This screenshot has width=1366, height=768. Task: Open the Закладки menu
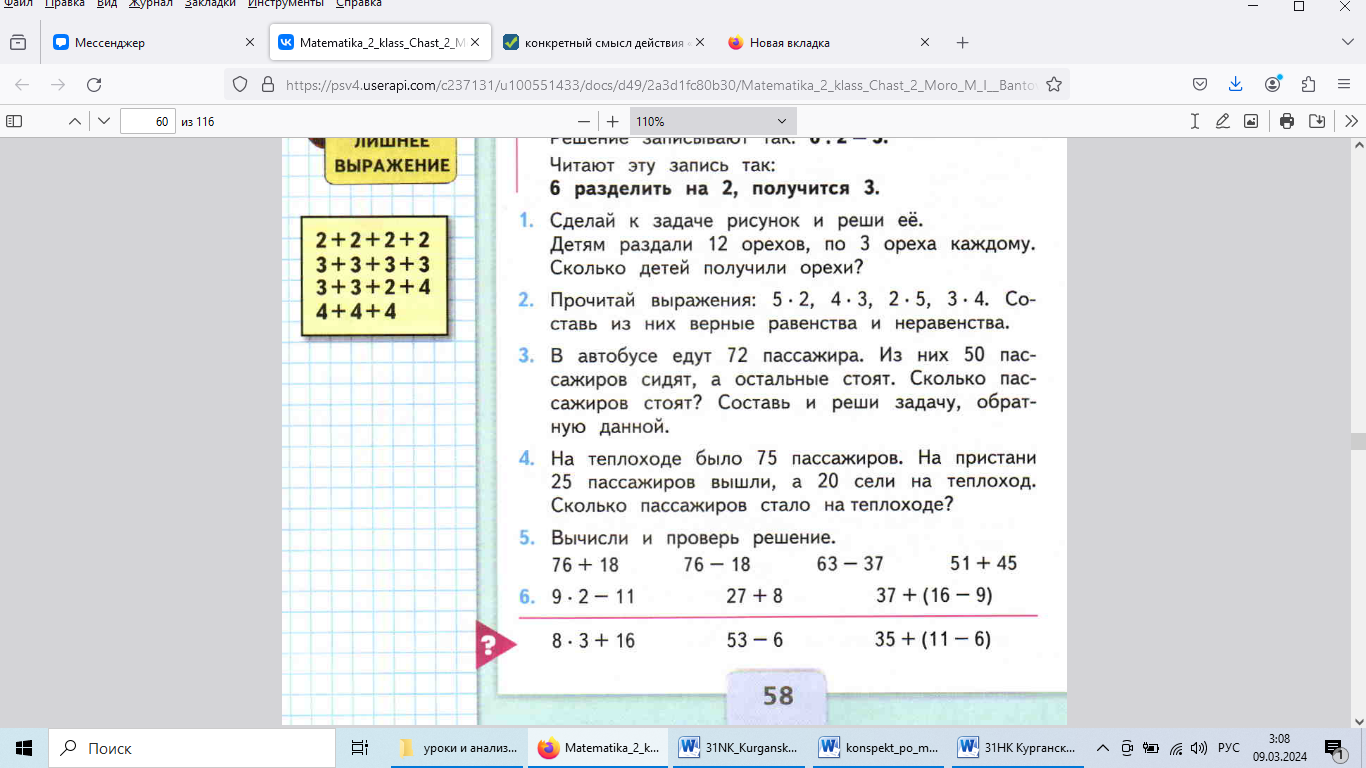pyautogui.click(x=210, y=4)
